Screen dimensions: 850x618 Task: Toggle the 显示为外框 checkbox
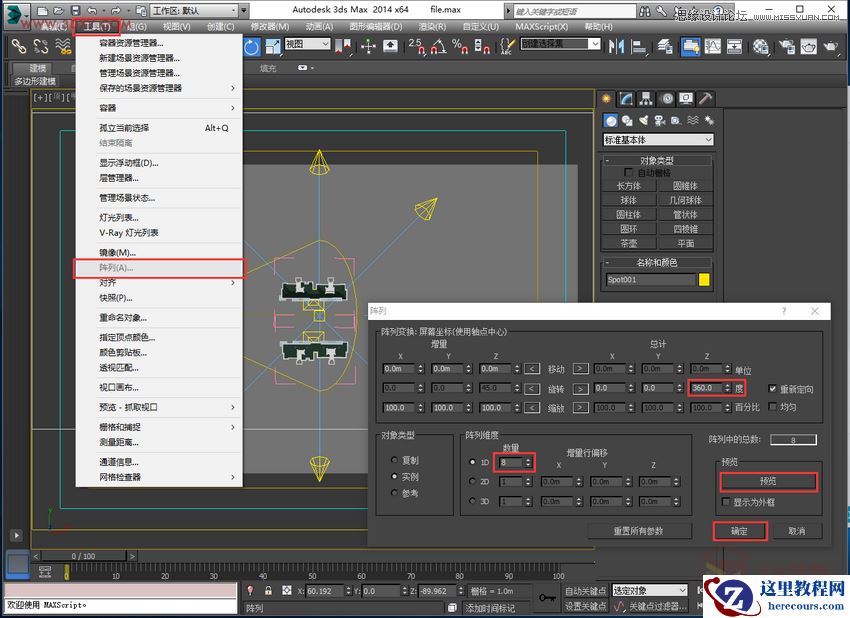pyautogui.click(x=727, y=501)
